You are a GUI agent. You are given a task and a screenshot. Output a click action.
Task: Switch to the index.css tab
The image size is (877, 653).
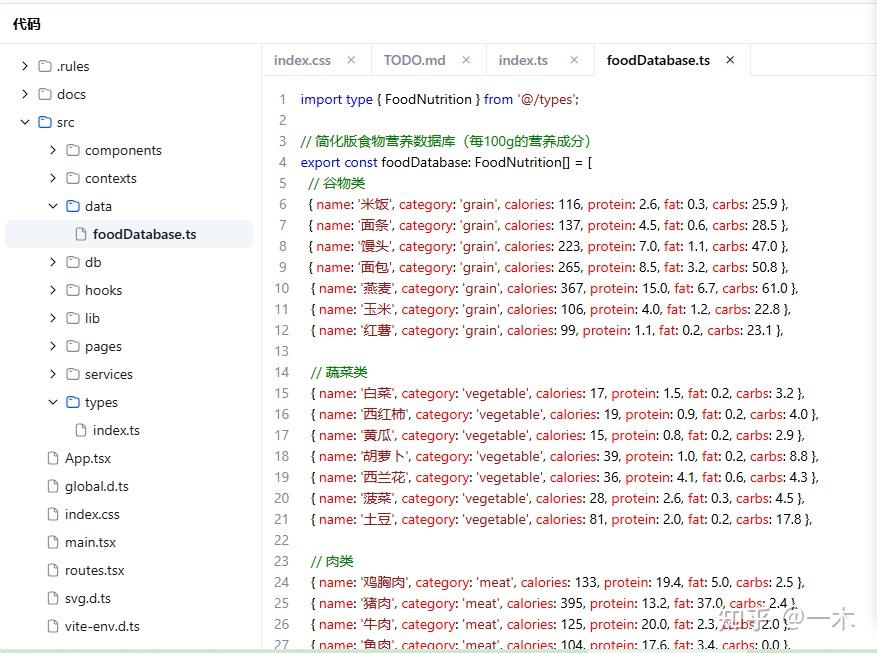[302, 60]
